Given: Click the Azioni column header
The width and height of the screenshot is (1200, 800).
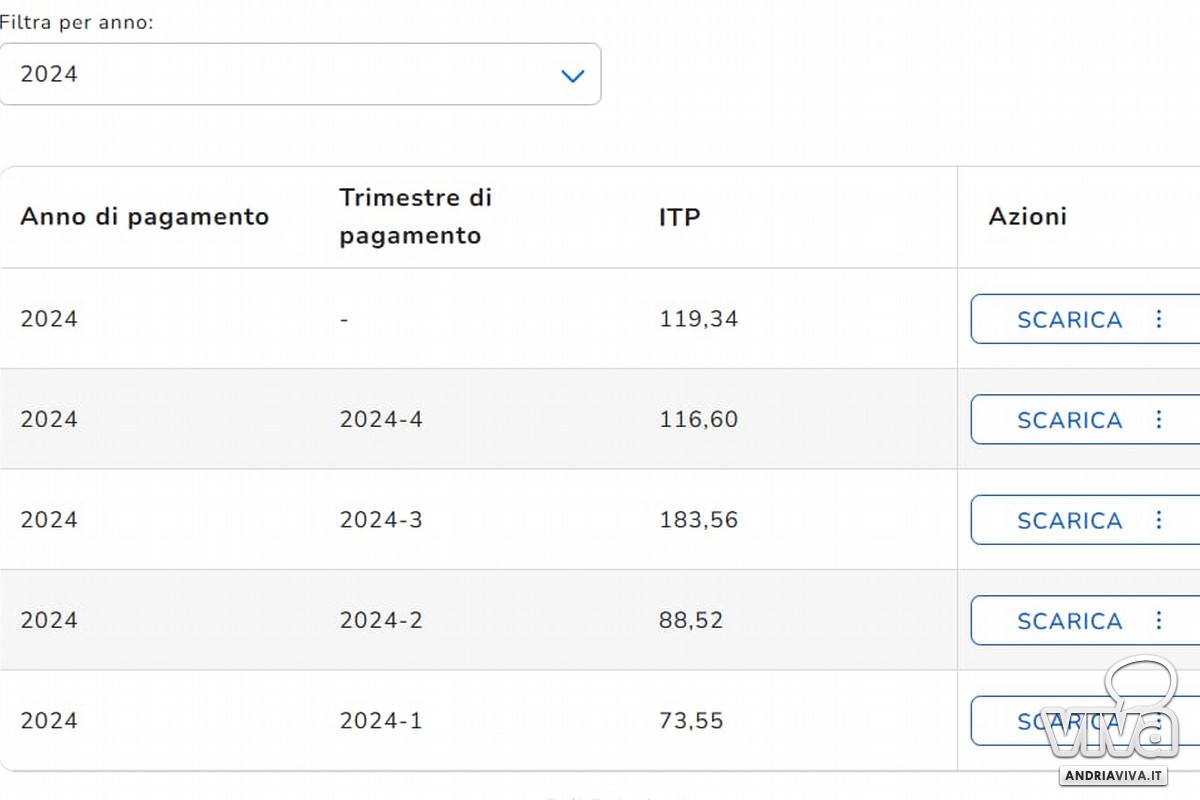Looking at the screenshot, I should click(x=1028, y=216).
